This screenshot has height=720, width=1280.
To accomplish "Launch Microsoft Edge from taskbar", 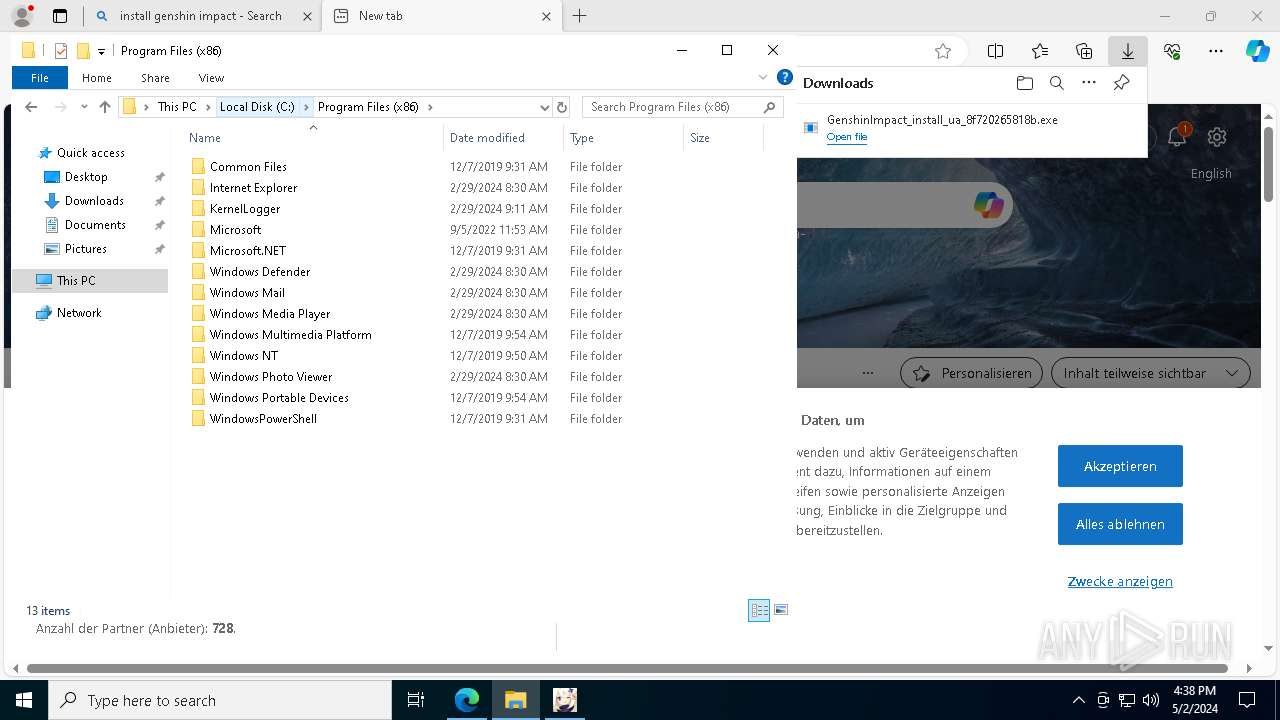I will 467,700.
